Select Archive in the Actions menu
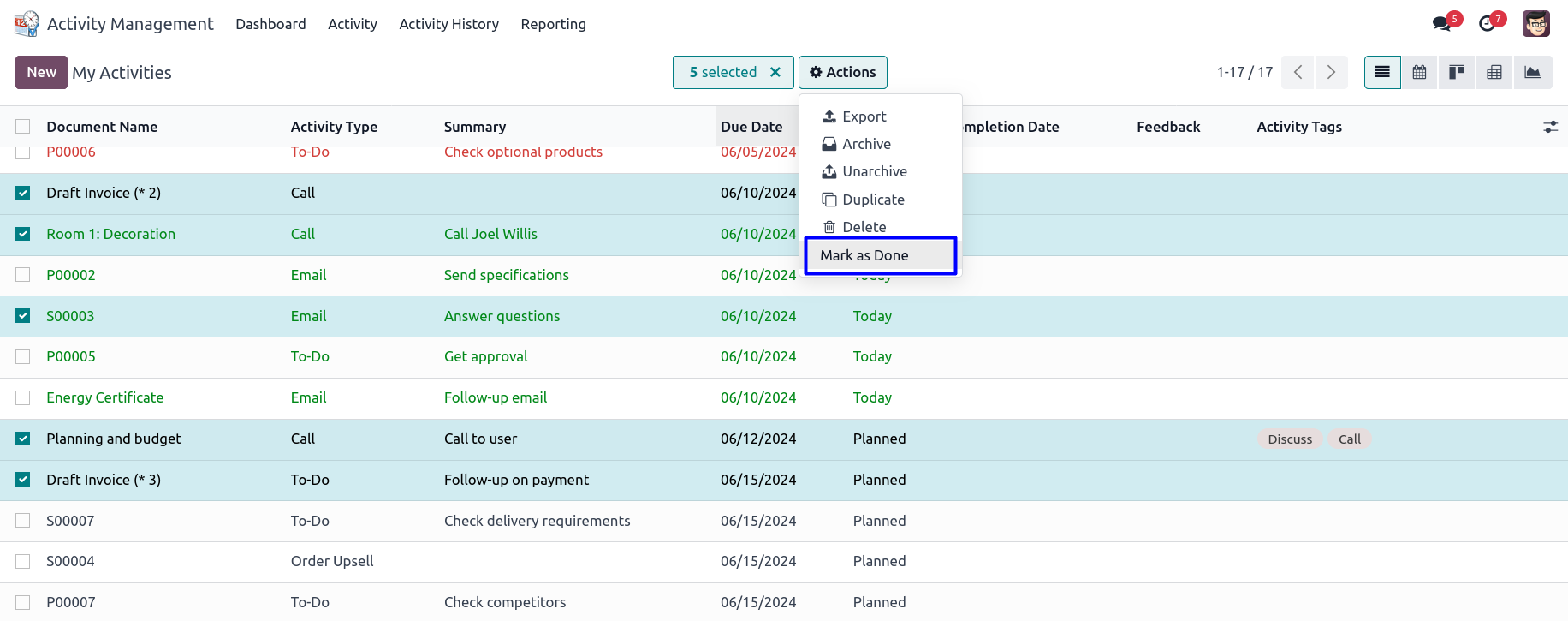The image size is (1568, 621). click(x=865, y=144)
